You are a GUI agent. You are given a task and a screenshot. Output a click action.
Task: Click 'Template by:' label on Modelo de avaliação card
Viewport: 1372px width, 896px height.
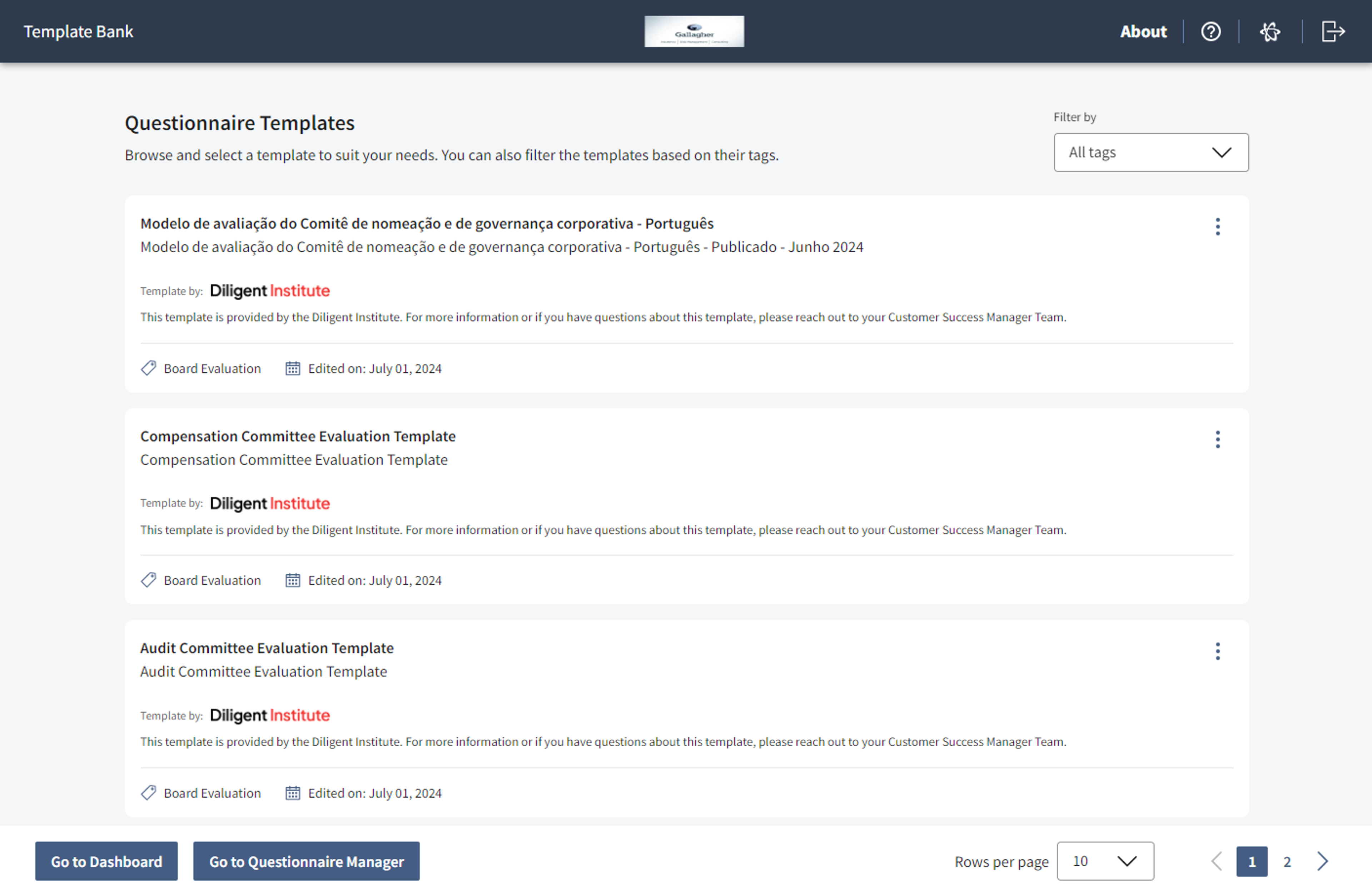[171, 291]
